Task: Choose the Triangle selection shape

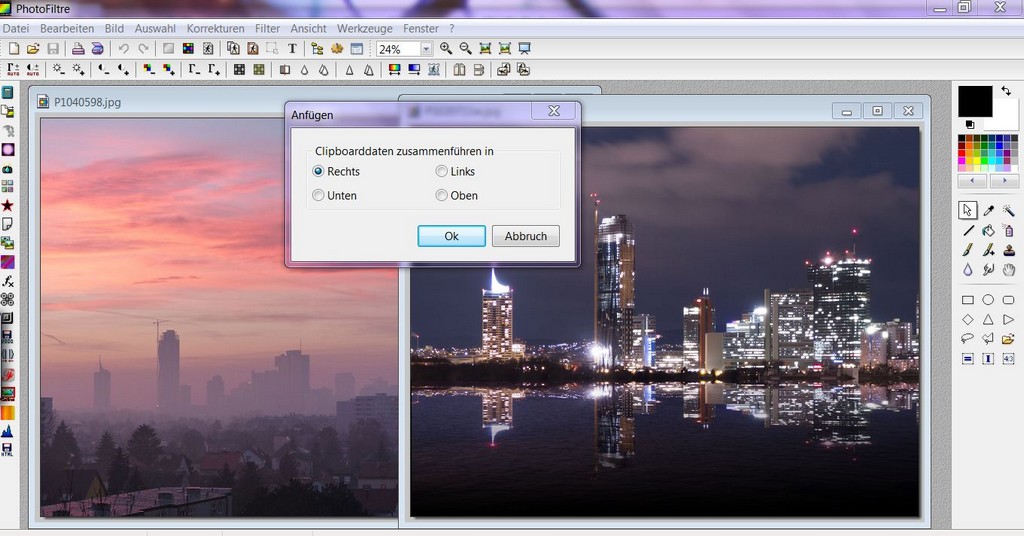Action: point(988,319)
